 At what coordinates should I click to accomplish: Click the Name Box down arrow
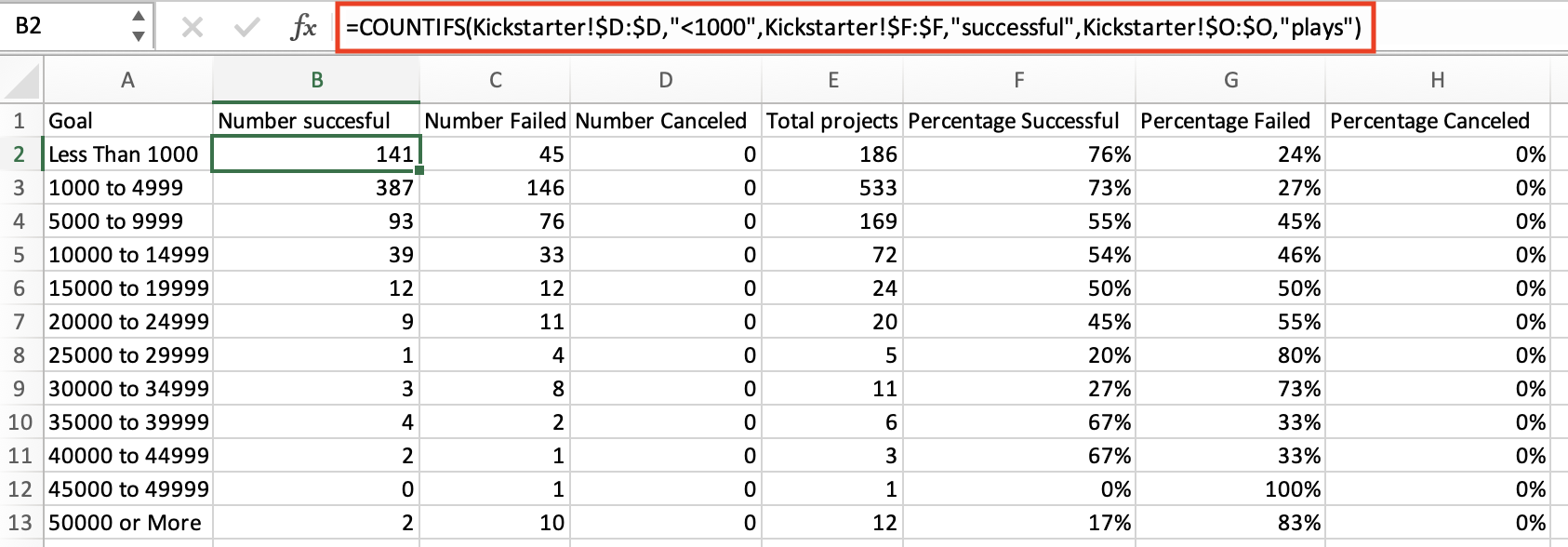click(138, 37)
